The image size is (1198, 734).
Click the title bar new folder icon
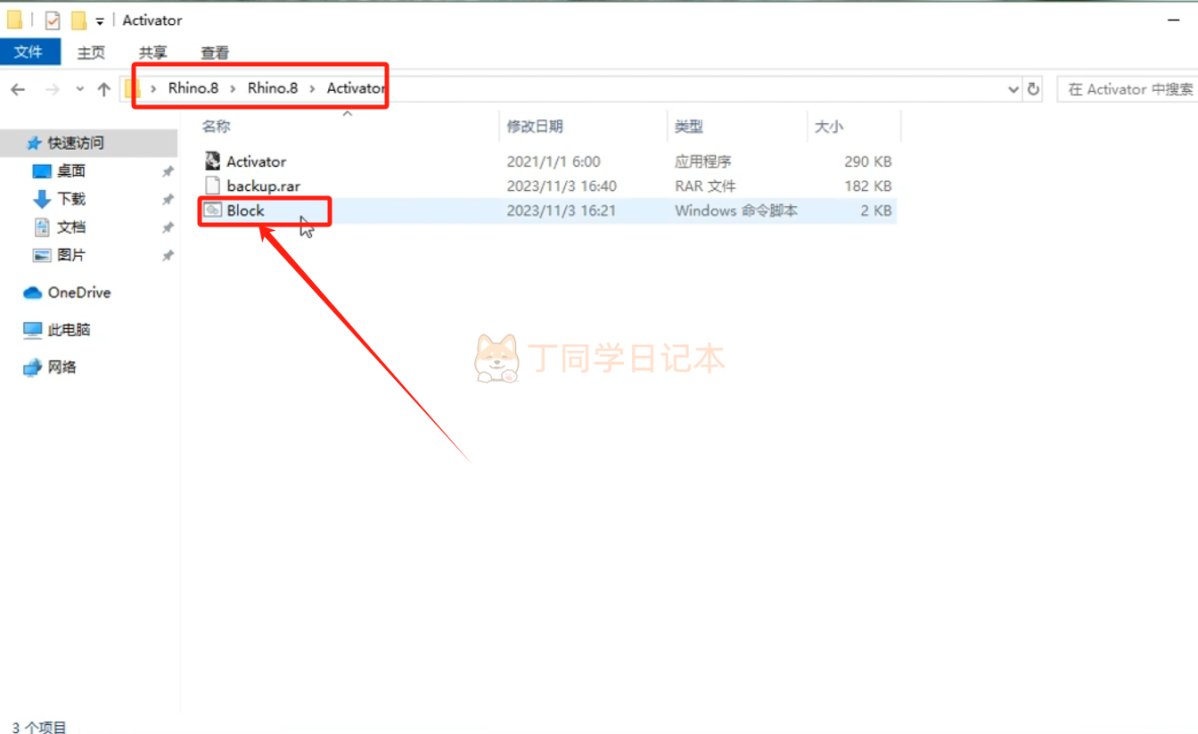pos(78,21)
